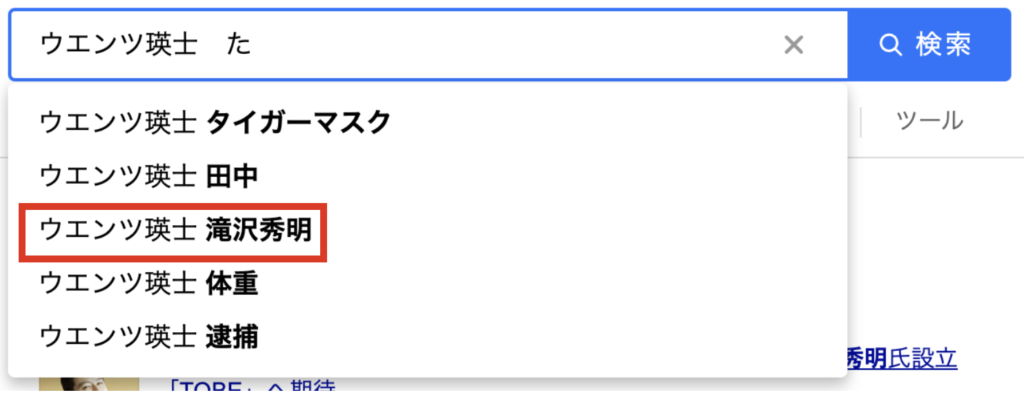
Task: Choose the ウエンツ瑛士 逮捕 suggestion
Action: pos(428,338)
